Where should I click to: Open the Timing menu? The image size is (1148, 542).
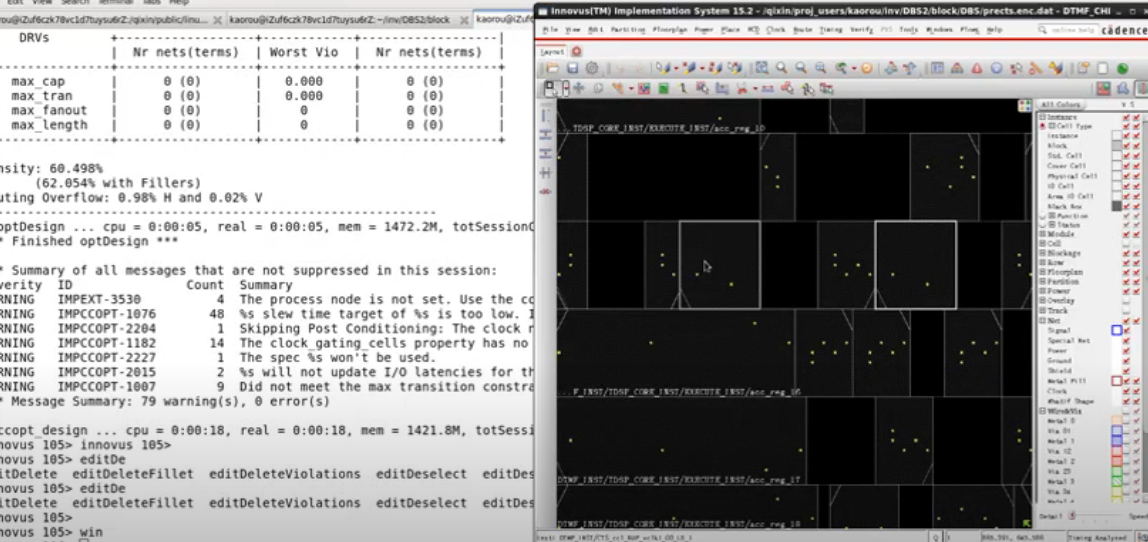click(831, 30)
